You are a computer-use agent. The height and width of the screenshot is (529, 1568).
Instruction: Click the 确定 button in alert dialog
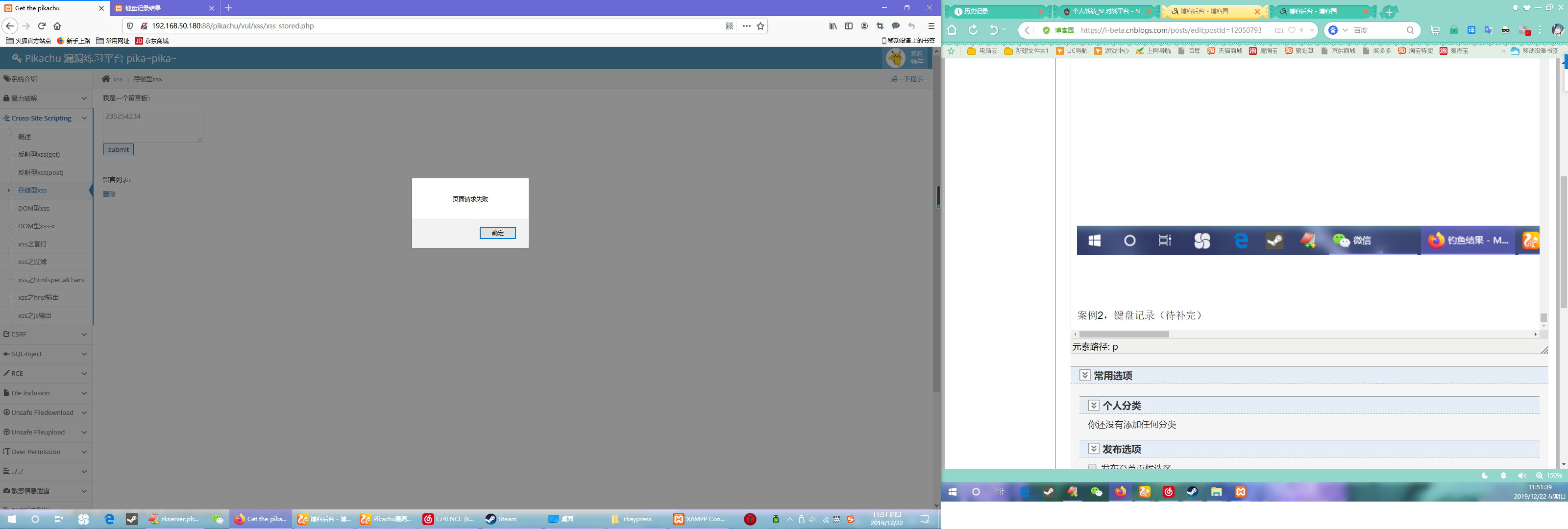tap(497, 233)
